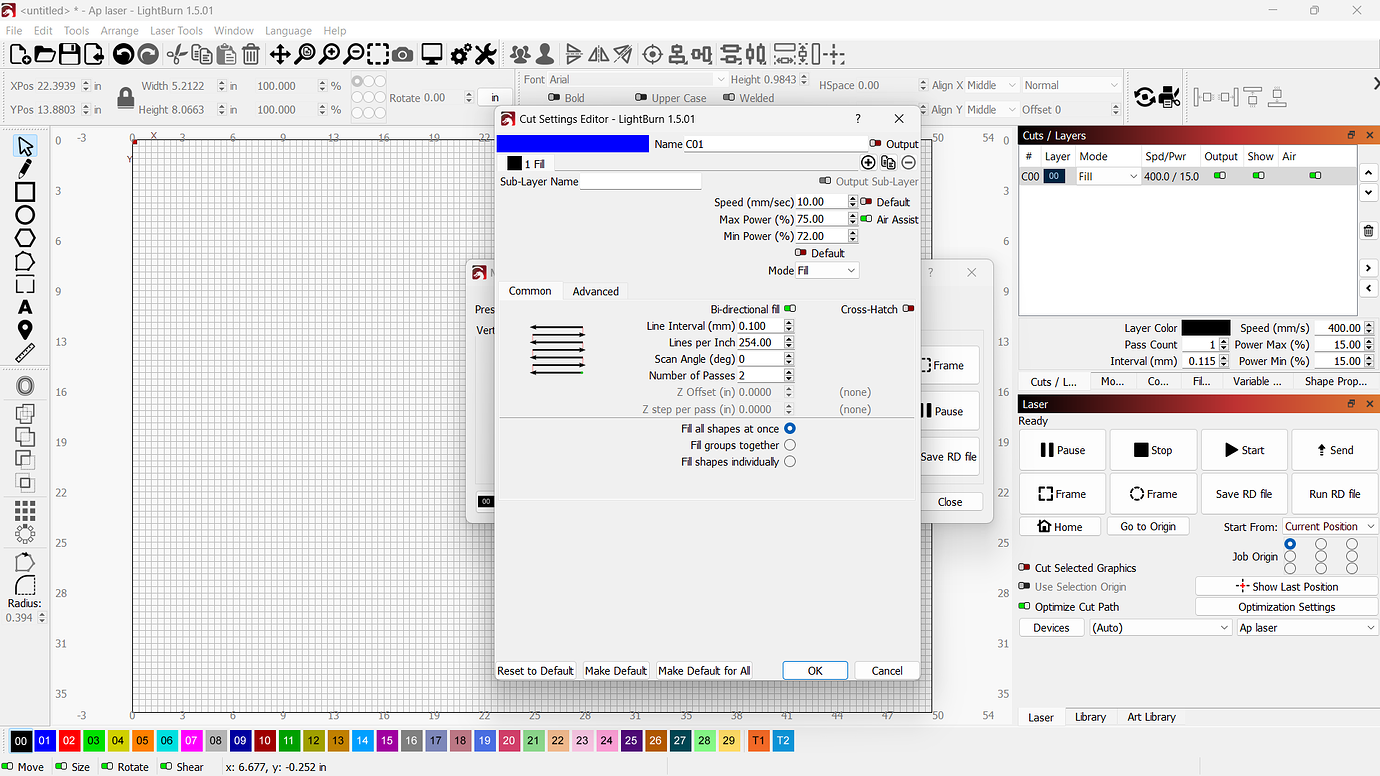Toggle Air Assist in Cut Settings Editor

click(x=864, y=219)
